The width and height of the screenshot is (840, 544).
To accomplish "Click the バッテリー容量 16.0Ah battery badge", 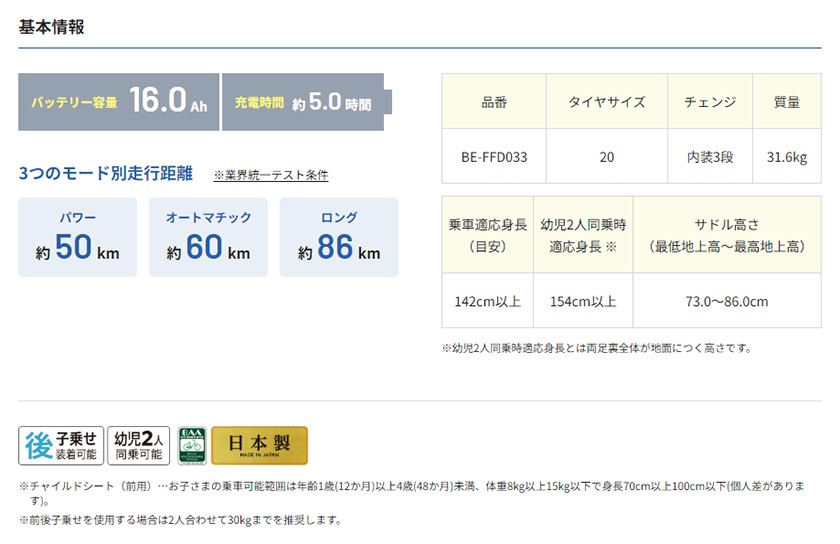I will click(118, 102).
